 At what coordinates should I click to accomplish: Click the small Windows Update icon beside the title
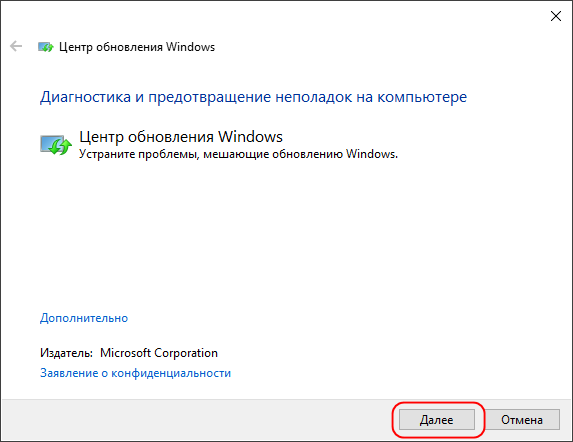click(46, 47)
